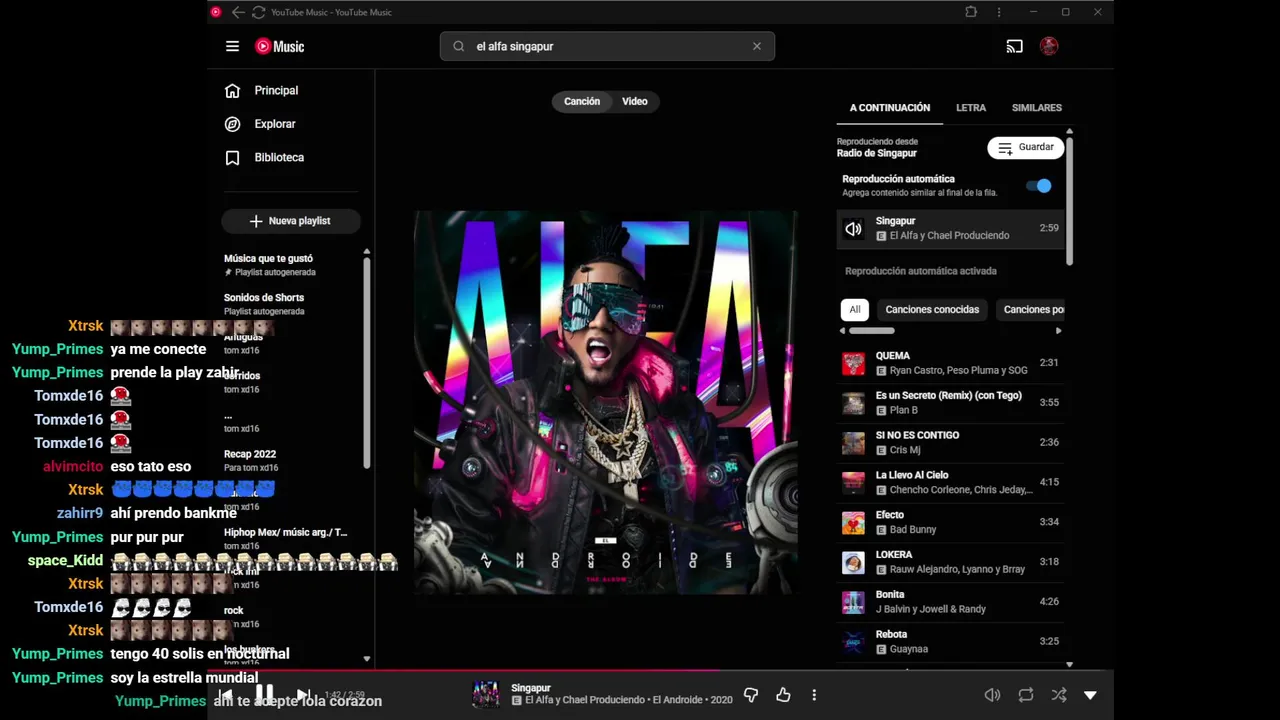The image size is (1280, 720).
Task: Click the song progress bar
Action: pos(660,671)
